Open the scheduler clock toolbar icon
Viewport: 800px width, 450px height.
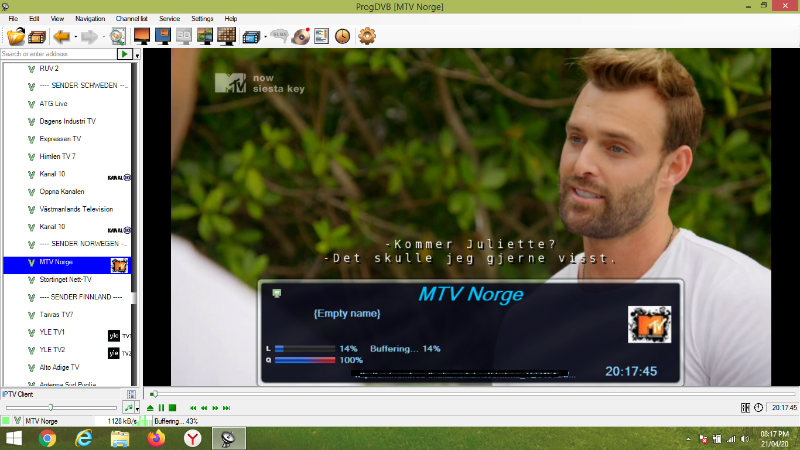coord(343,37)
